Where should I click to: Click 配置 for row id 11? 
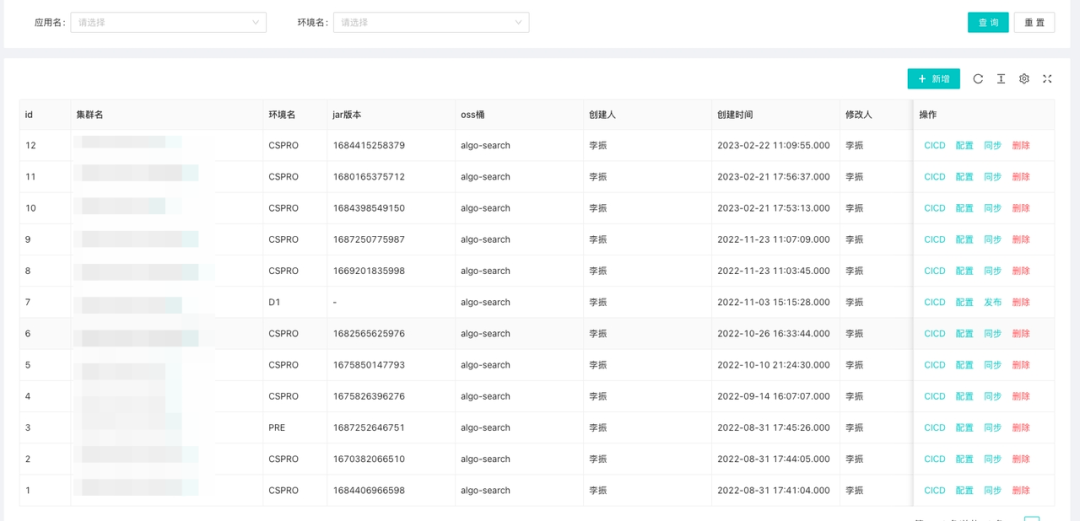point(964,177)
